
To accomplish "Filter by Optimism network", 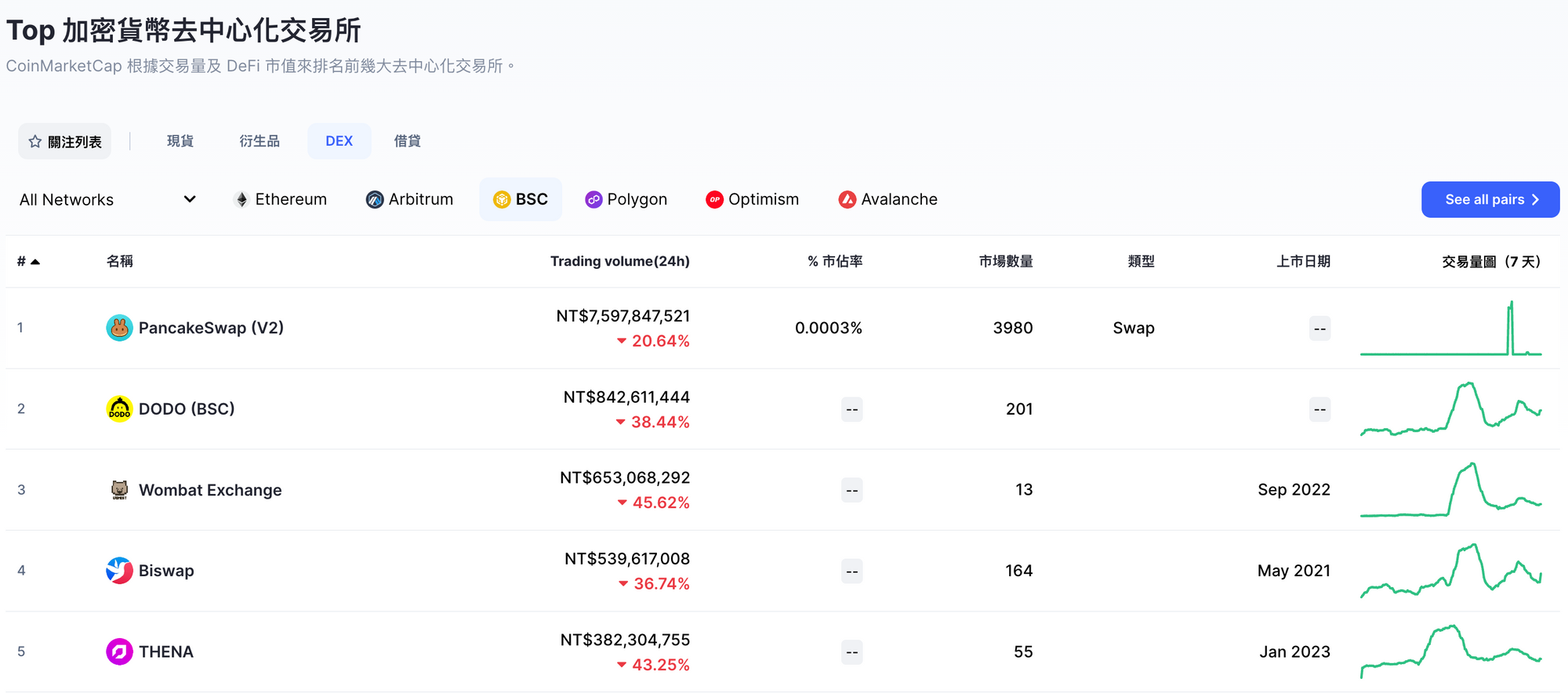I will click(x=753, y=200).
